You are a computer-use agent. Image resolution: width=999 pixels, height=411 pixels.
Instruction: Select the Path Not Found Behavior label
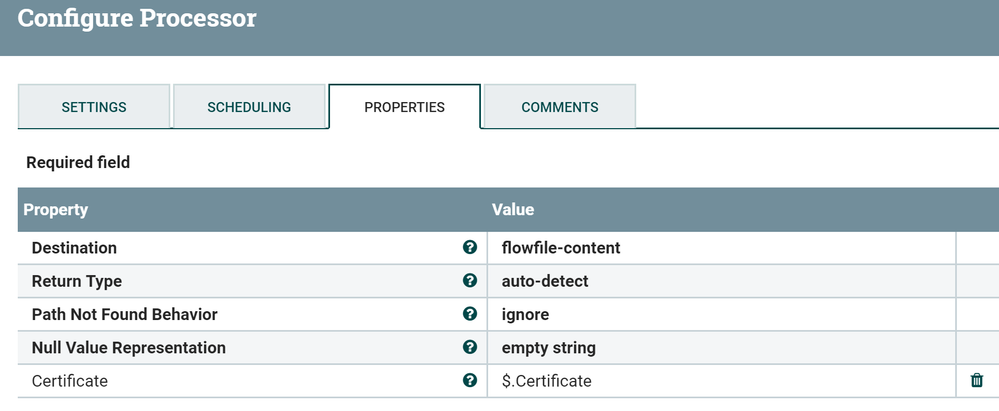[x=124, y=314]
